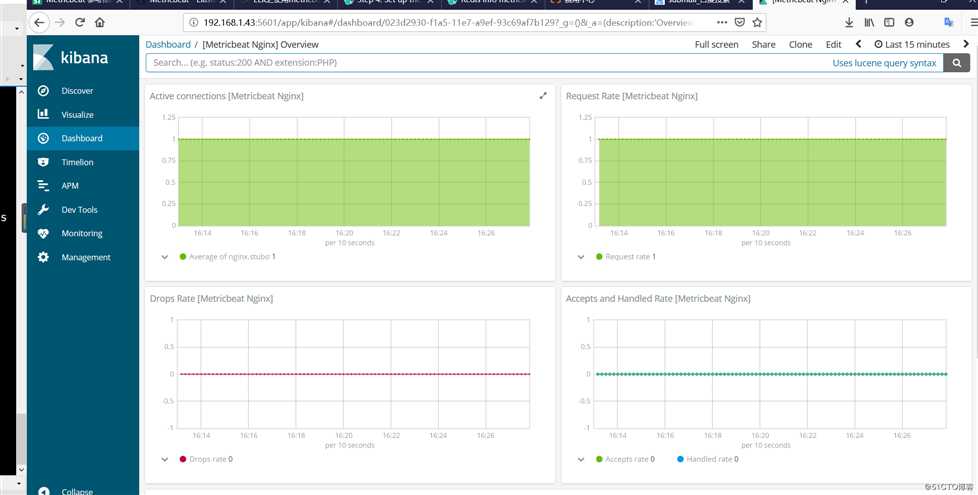Click the Average of nginx.stubs legend label
Viewport: 978px width, 495px height.
[x=232, y=257]
